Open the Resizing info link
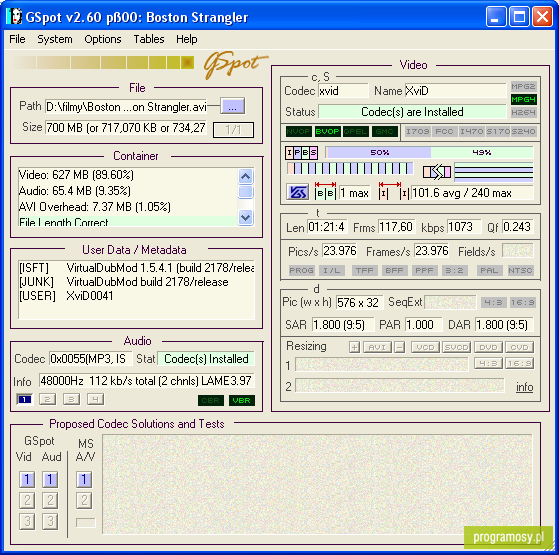This screenshot has height=555, width=559. click(524, 387)
